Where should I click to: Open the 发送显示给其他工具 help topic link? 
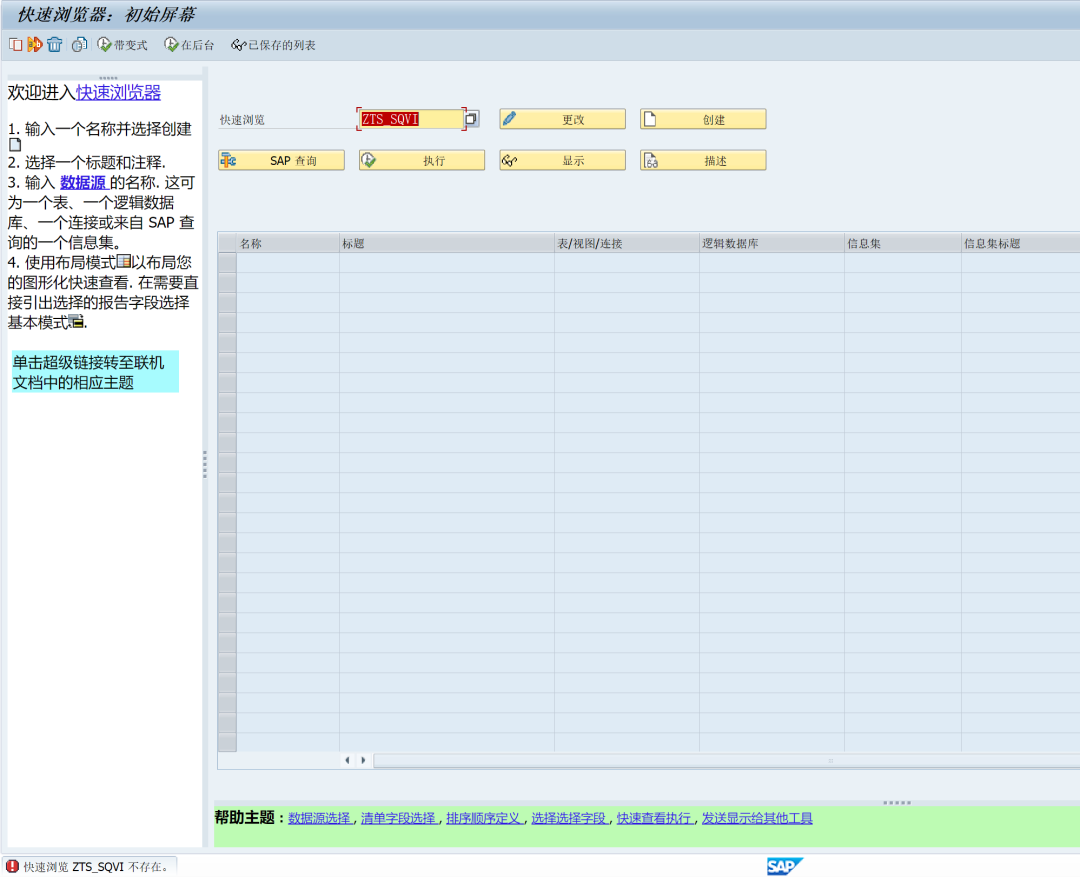pyautogui.click(x=757, y=818)
